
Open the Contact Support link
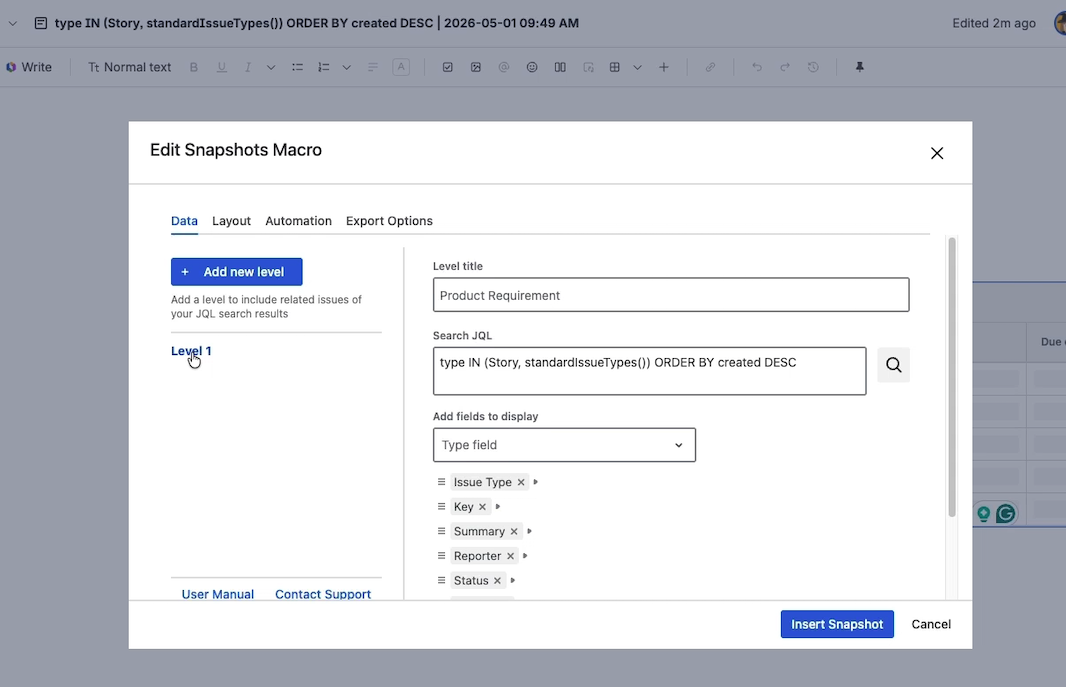tap(323, 595)
